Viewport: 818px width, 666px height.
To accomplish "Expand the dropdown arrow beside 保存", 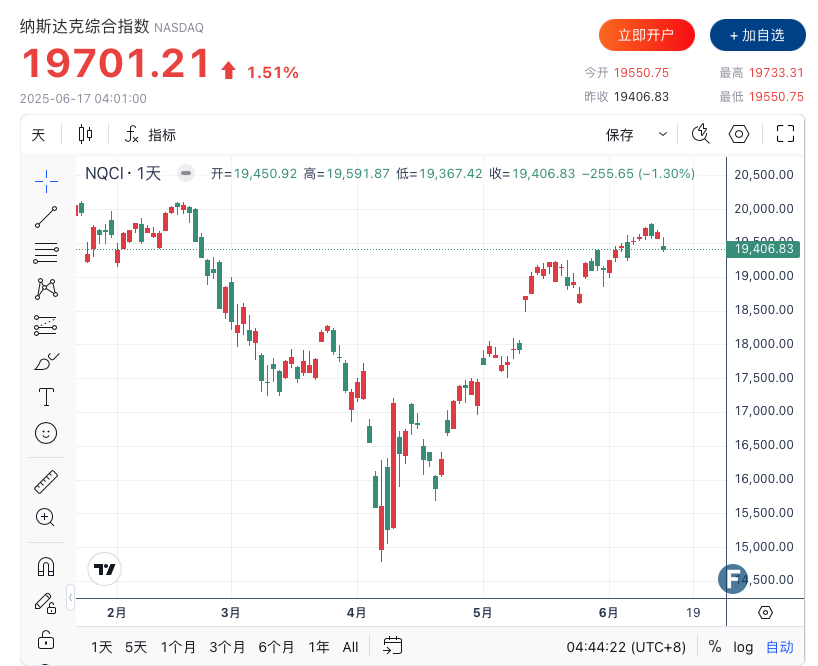I will click(x=662, y=134).
